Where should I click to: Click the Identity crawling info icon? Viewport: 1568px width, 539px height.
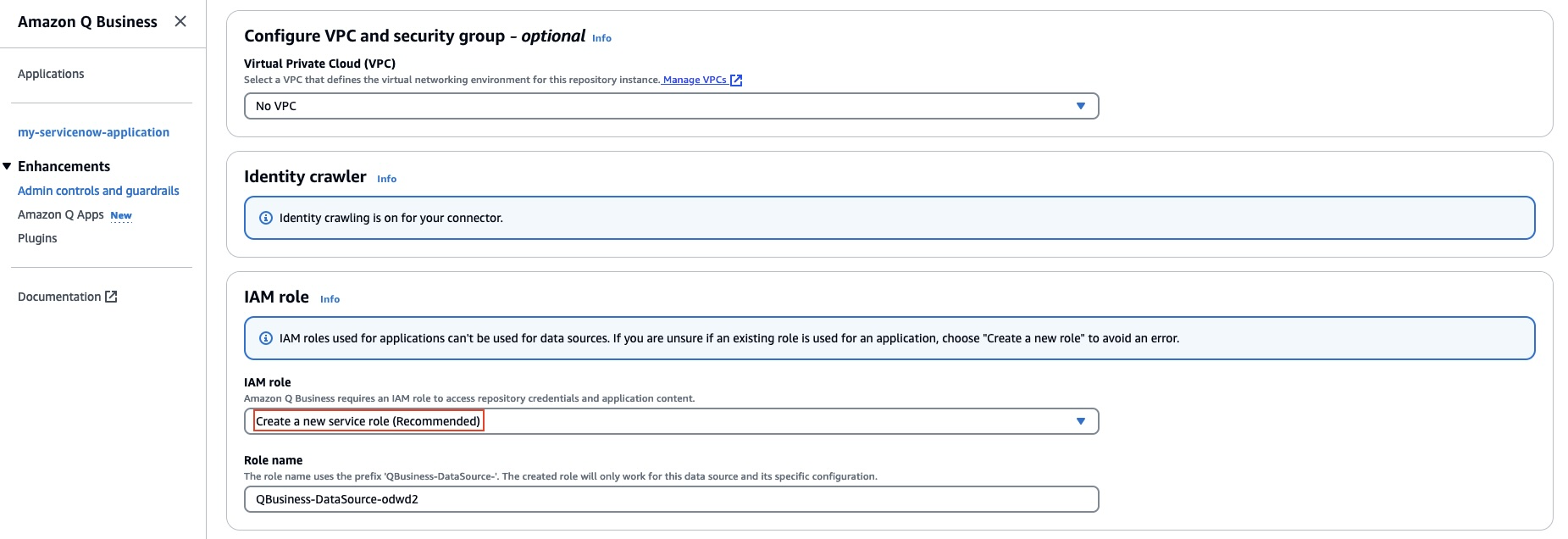(x=265, y=218)
